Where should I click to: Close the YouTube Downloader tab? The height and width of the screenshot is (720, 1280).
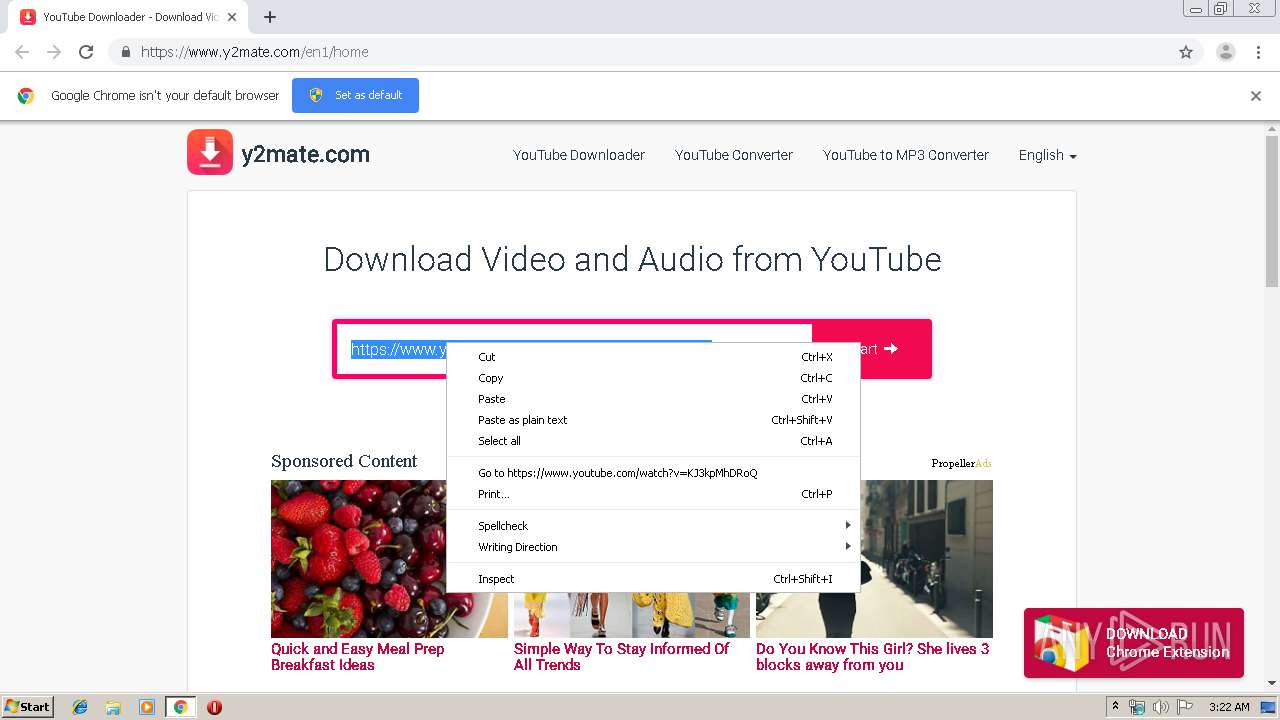232,17
